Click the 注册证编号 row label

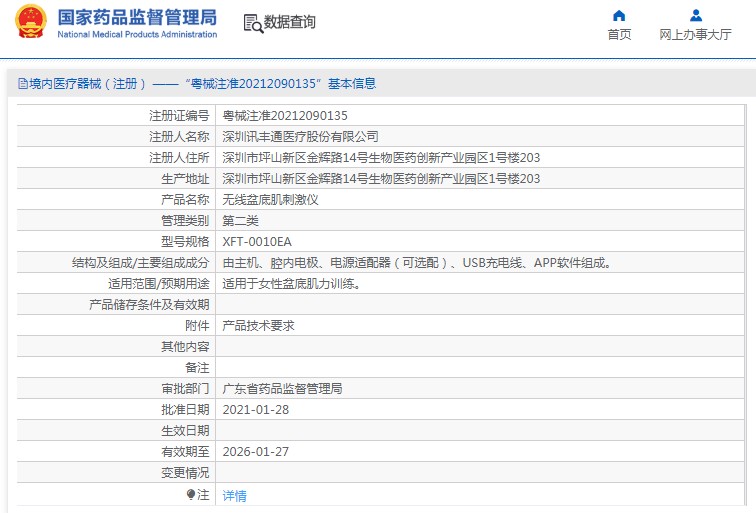[x=179, y=116]
